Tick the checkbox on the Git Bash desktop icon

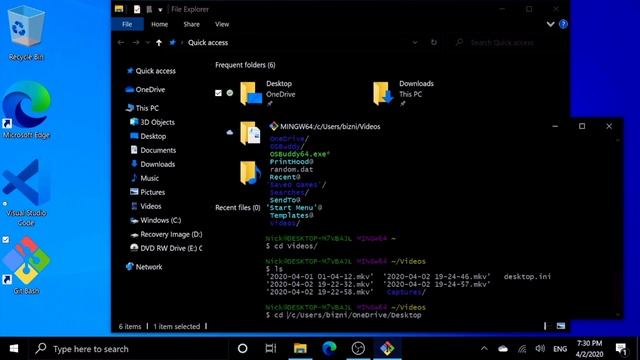tap(6, 240)
